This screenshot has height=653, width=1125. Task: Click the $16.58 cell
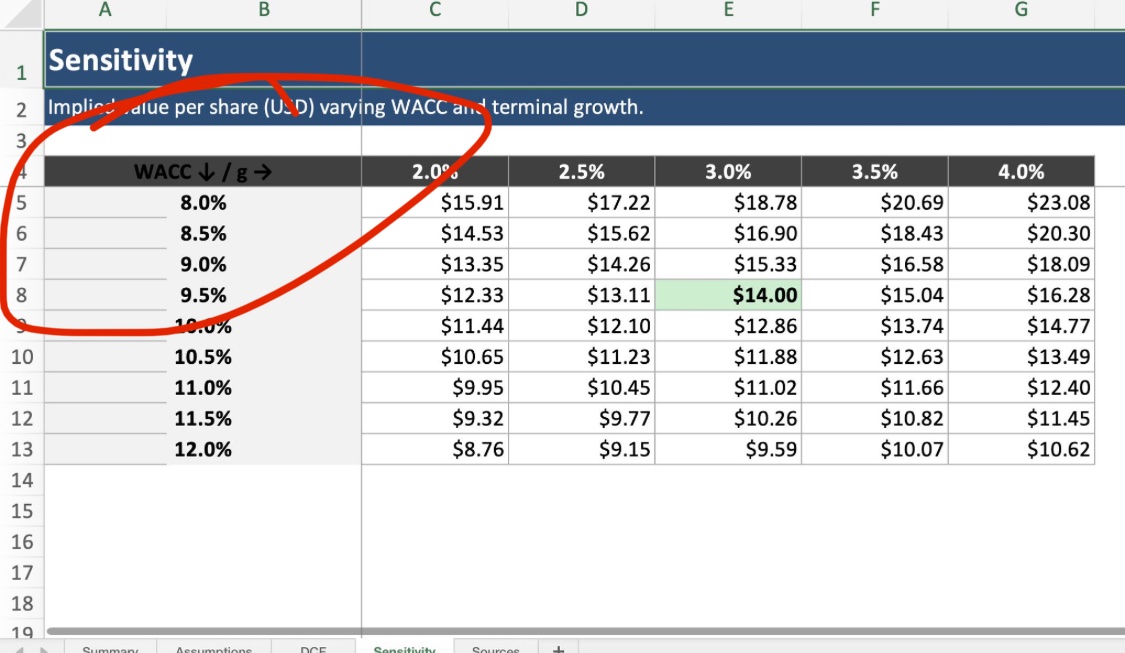click(875, 264)
